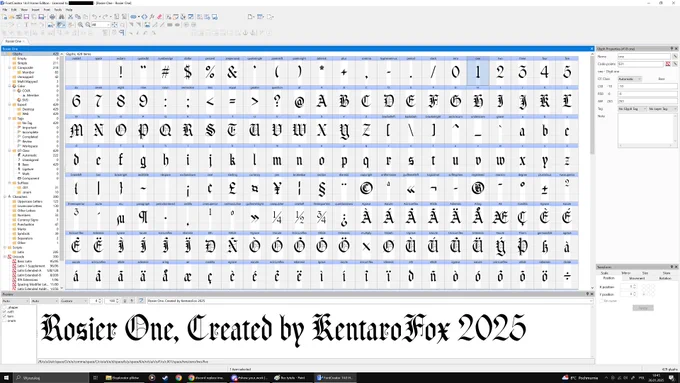Click the Find binoculars icon

pos(61,17)
